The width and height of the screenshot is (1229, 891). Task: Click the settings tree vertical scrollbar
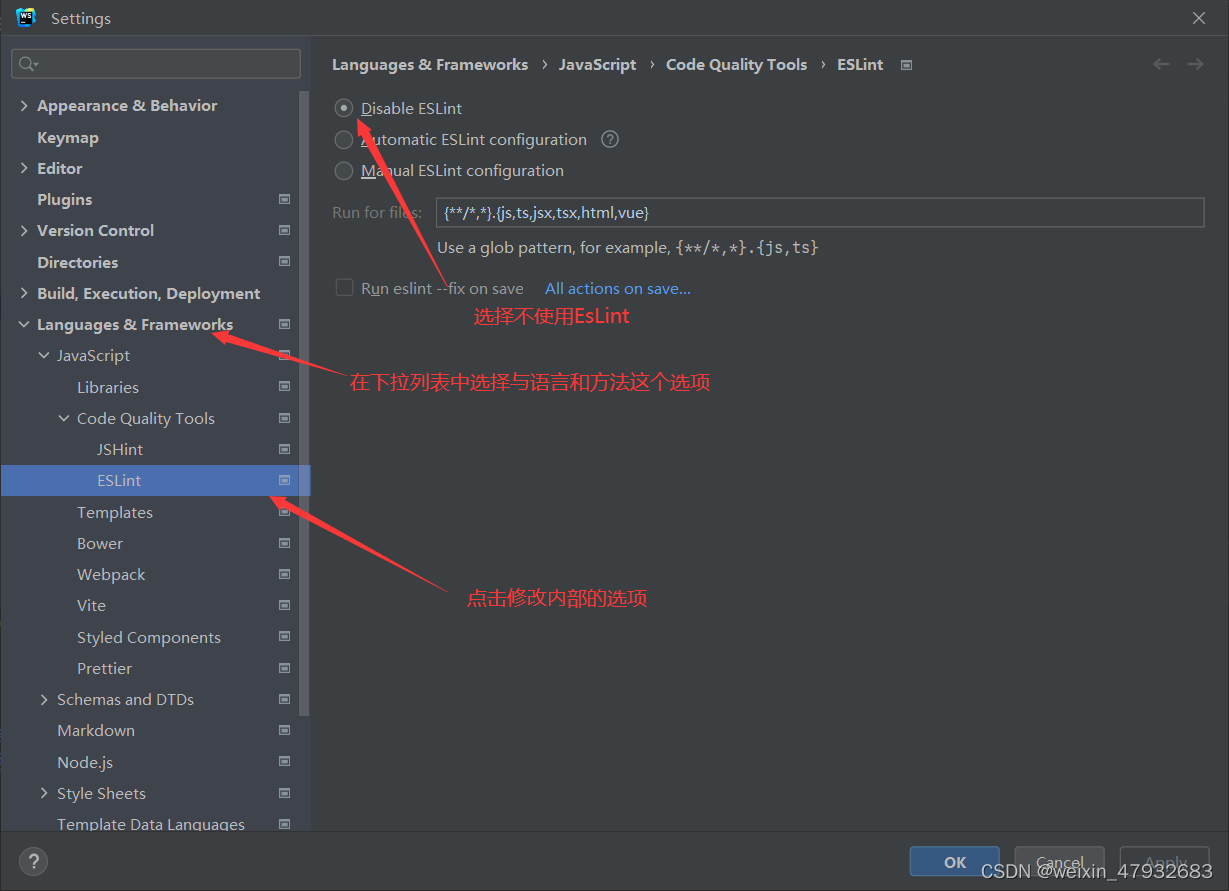point(304,402)
